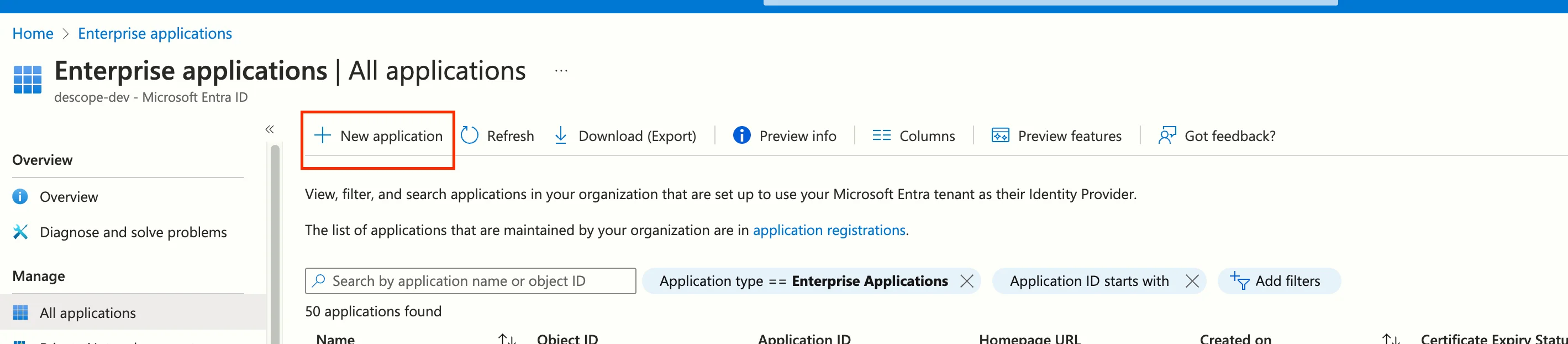Screen dimensions: 1568x344
Task: Click the All applications grid icon
Action: 20,312
